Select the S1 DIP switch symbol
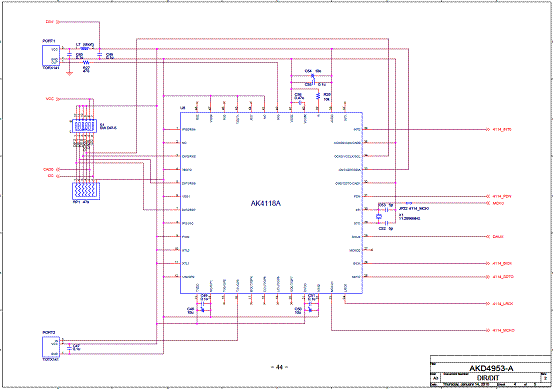The image size is (554, 390). tap(84, 126)
